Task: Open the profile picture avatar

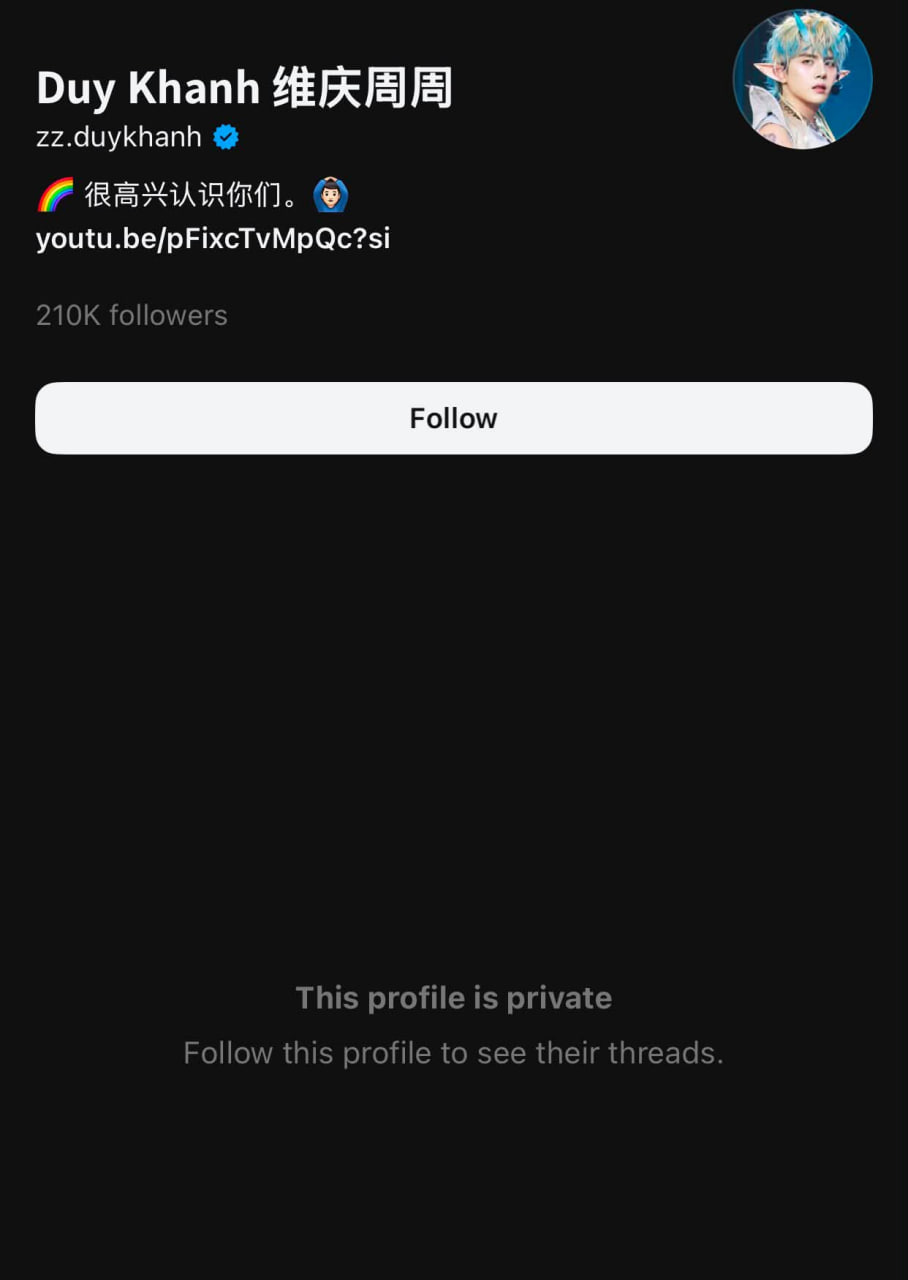Action: pos(802,79)
